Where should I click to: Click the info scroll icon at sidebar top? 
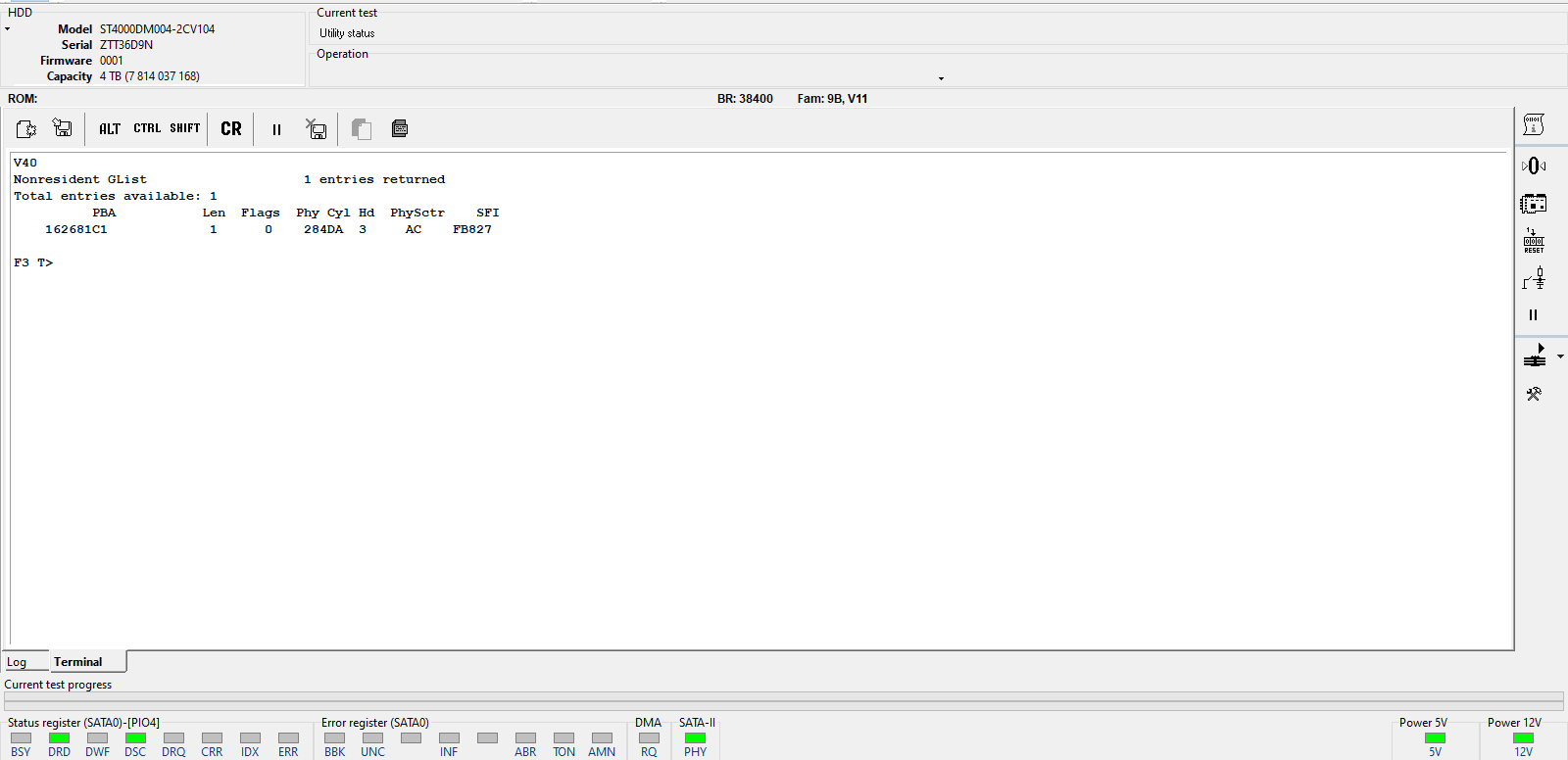(x=1534, y=124)
